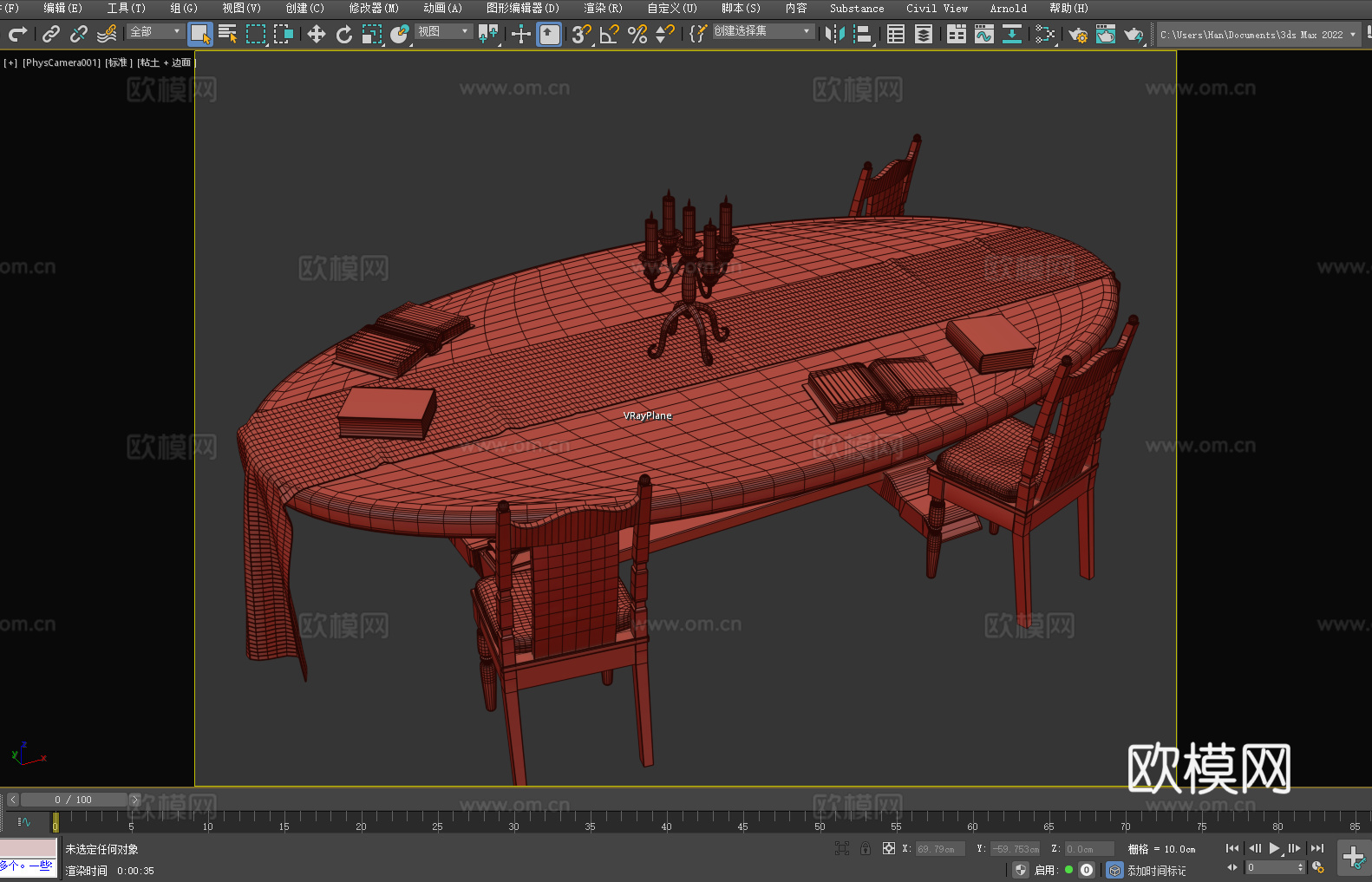The image size is (1372, 882).
Task: Click the Align tool icon
Action: click(863, 34)
